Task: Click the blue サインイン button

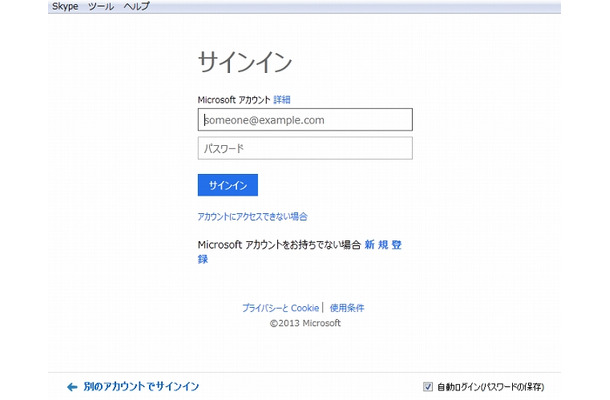Action: click(228, 185)
